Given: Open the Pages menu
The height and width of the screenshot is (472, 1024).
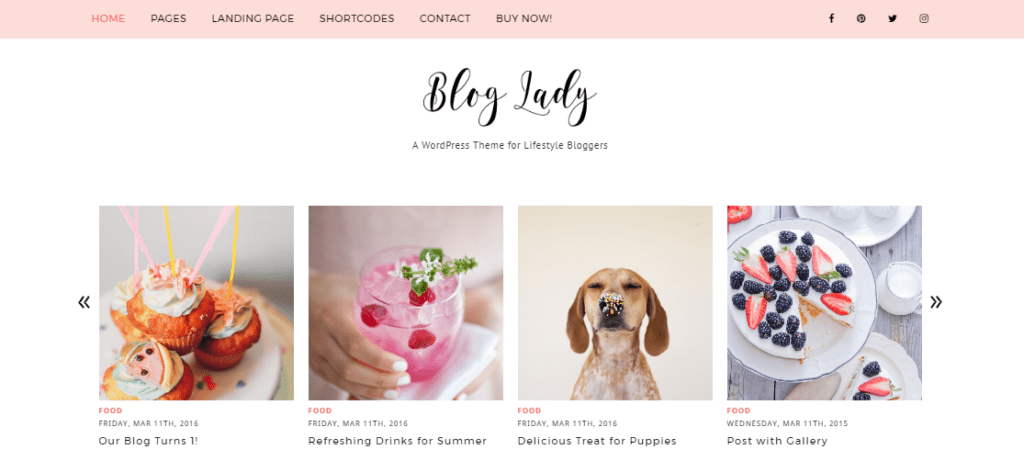Looking at the screenshot, I should coord(168,18).
